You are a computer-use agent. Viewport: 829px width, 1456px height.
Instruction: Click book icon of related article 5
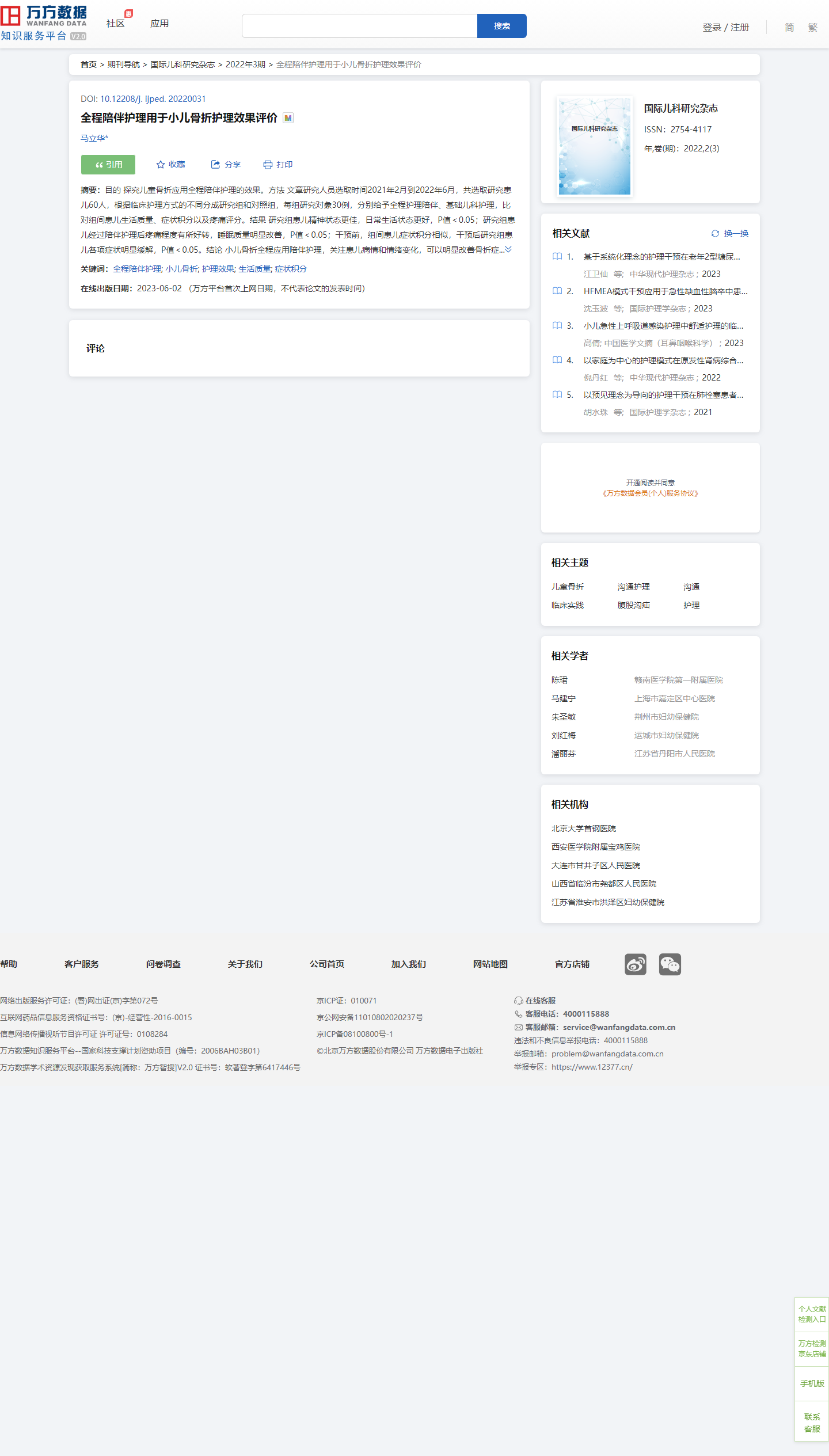tap(557, 395)
